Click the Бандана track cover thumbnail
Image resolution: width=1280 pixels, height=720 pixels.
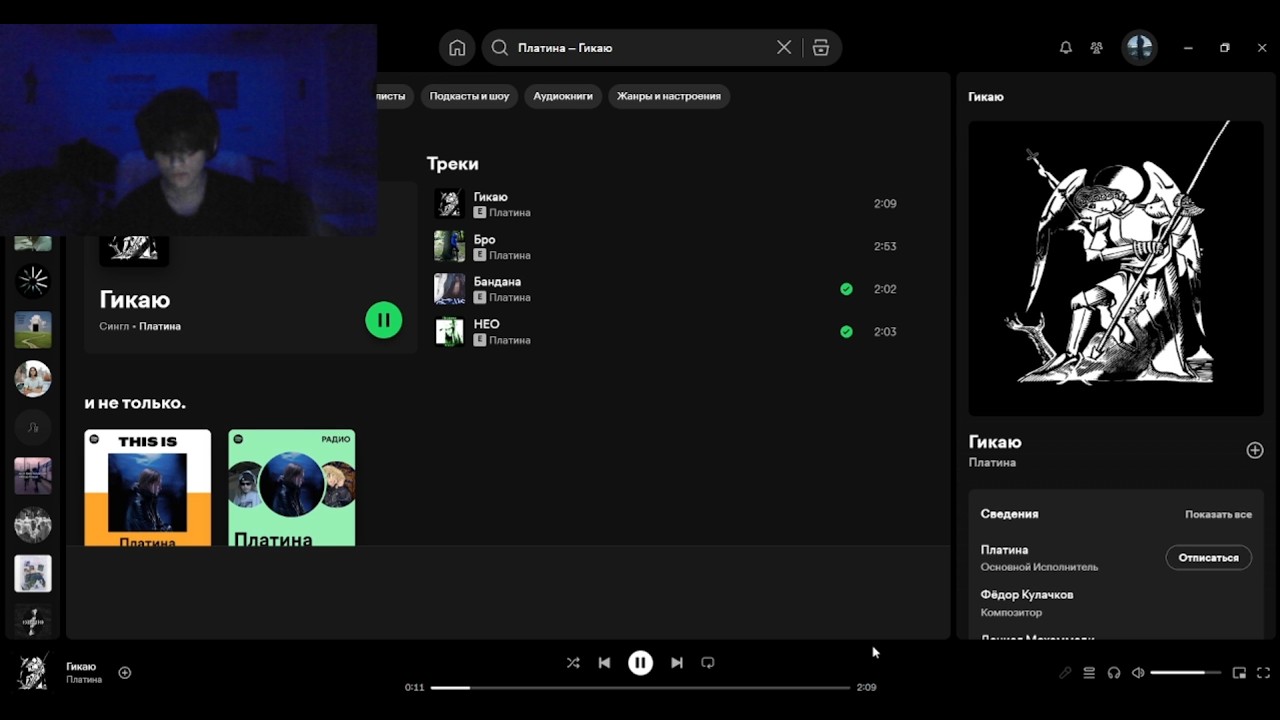coord(449,289)
